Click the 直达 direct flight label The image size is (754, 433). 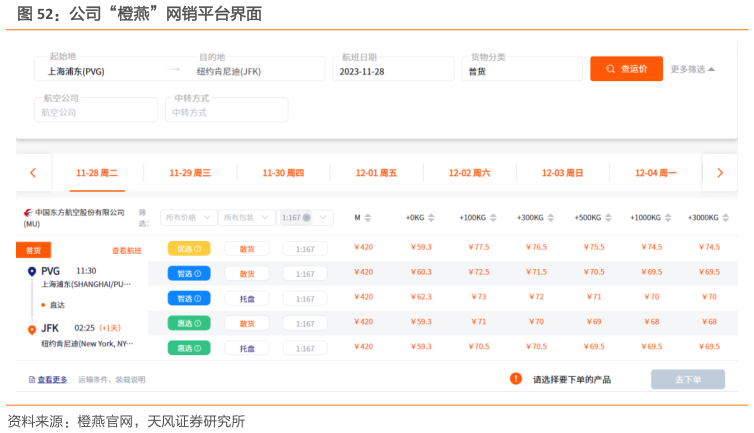pyautogui.click(x=57, y=305)
